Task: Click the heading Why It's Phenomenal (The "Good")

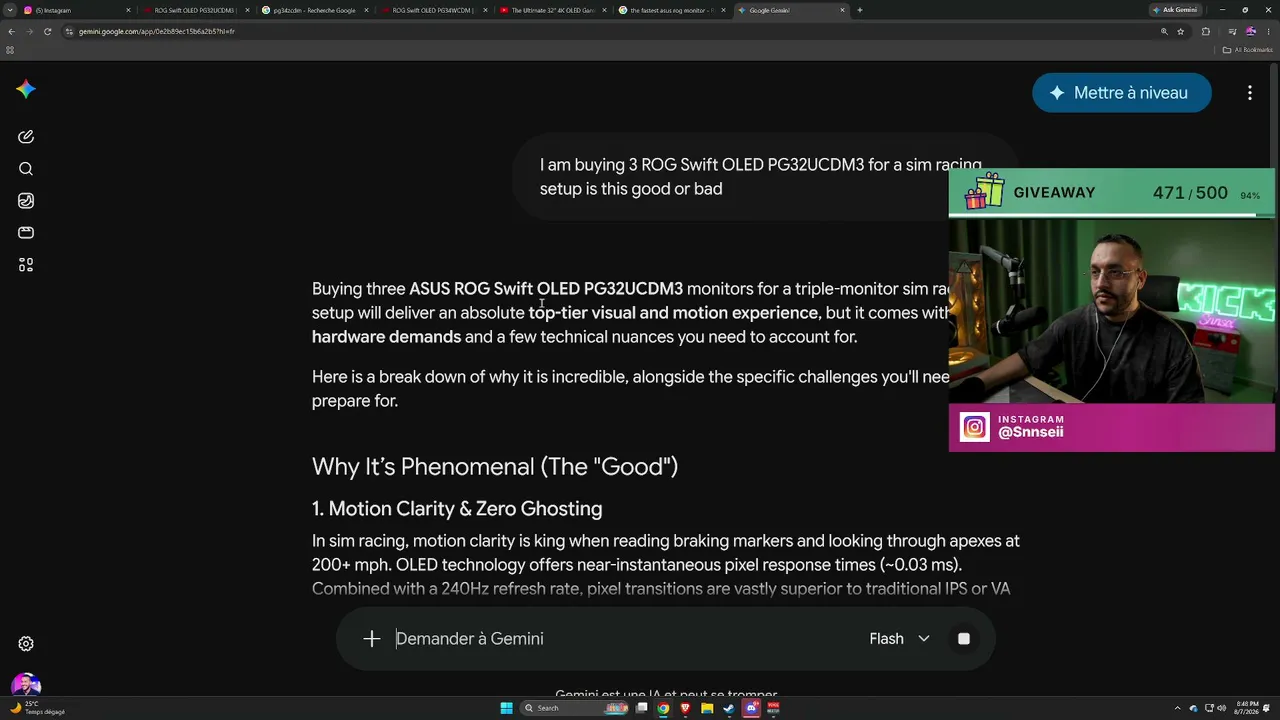Action: (495, 467)
